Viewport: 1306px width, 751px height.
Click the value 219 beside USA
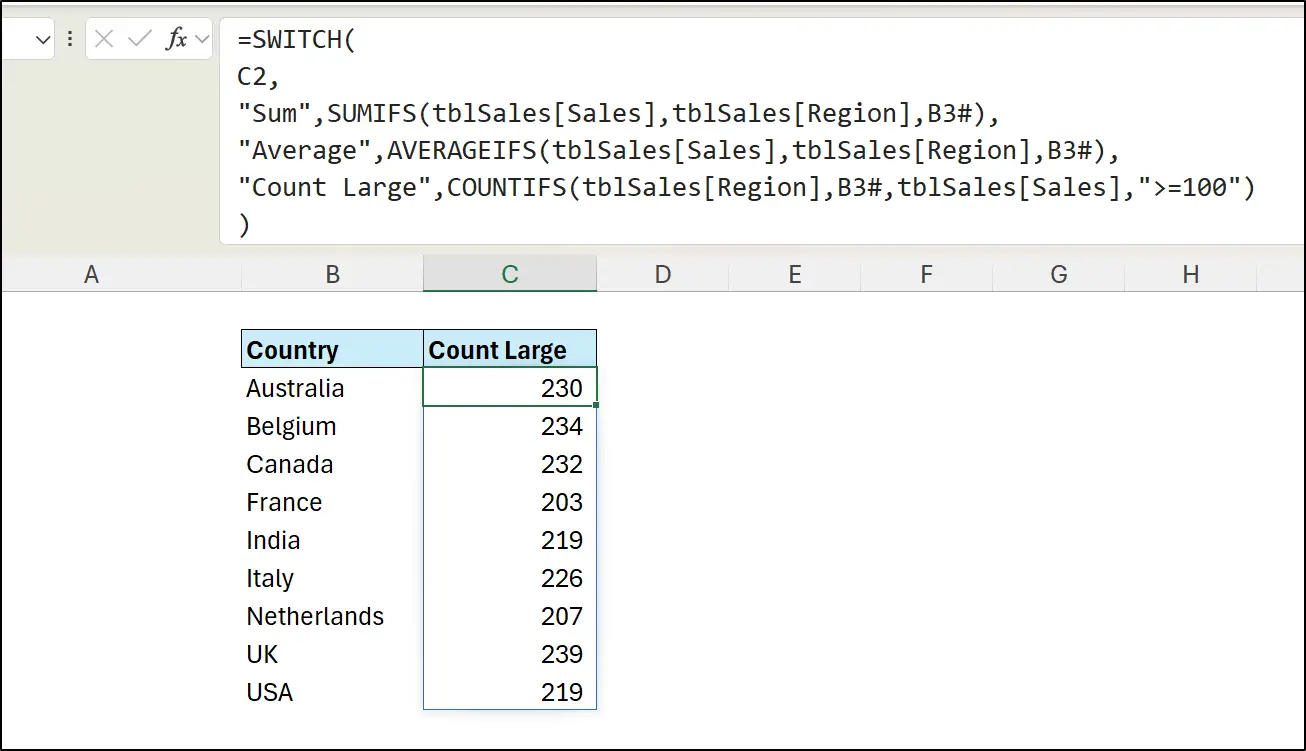tap(510, 692)
